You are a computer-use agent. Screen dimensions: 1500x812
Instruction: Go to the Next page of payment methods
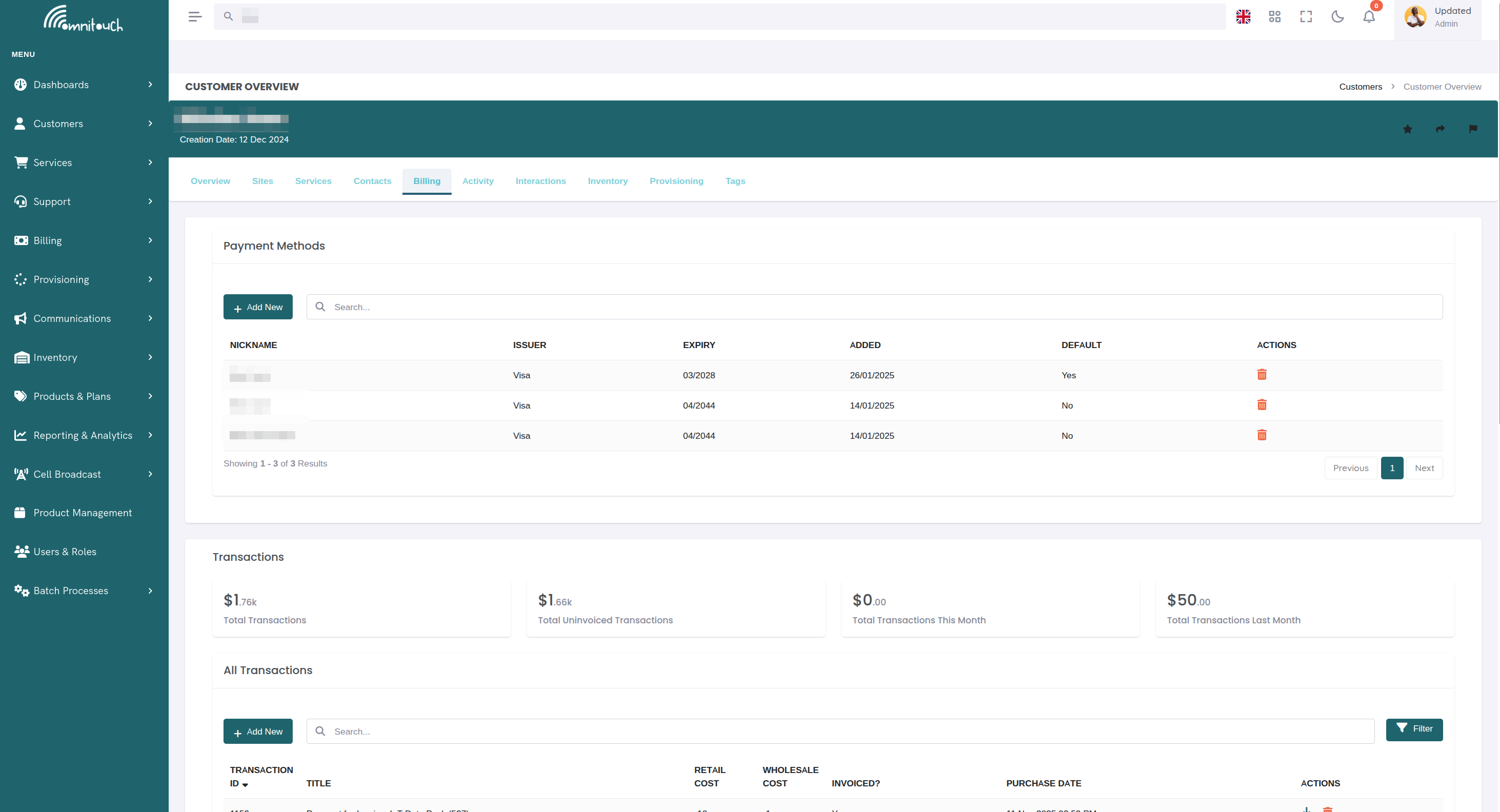tap(1425, 468)
